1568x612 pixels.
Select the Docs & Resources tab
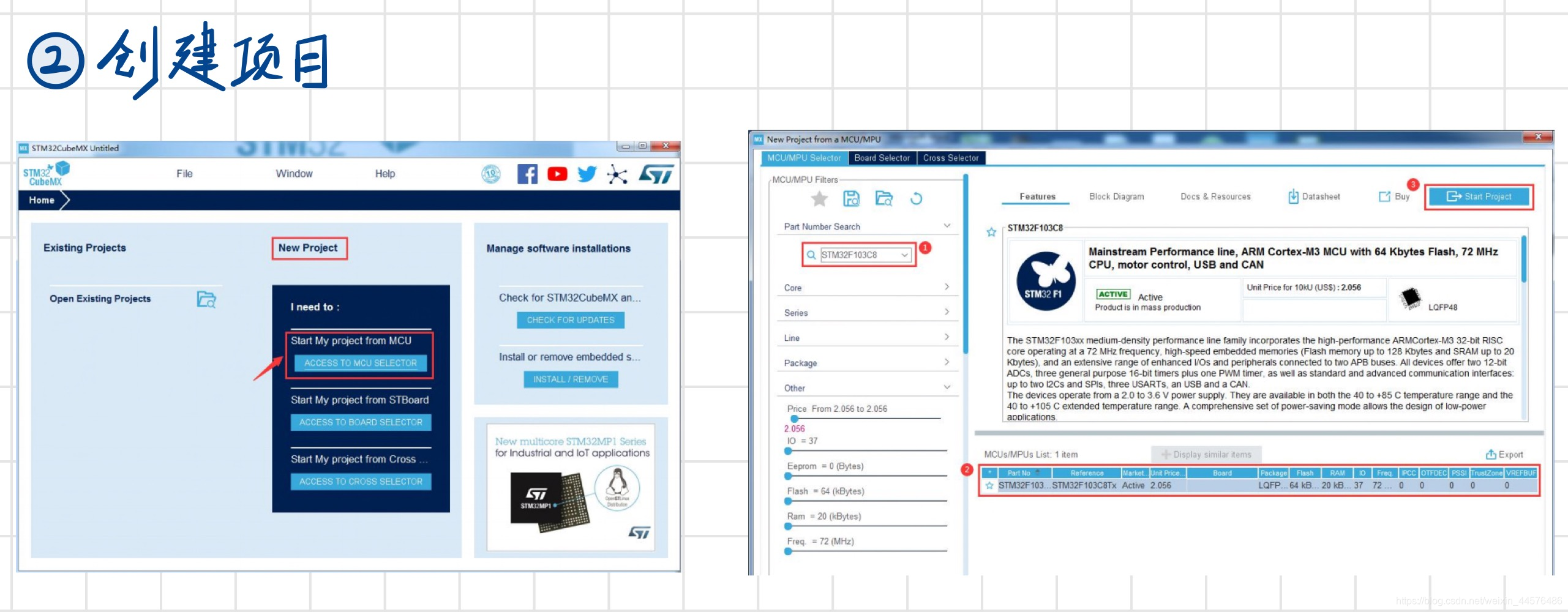tap(1215, 196)
